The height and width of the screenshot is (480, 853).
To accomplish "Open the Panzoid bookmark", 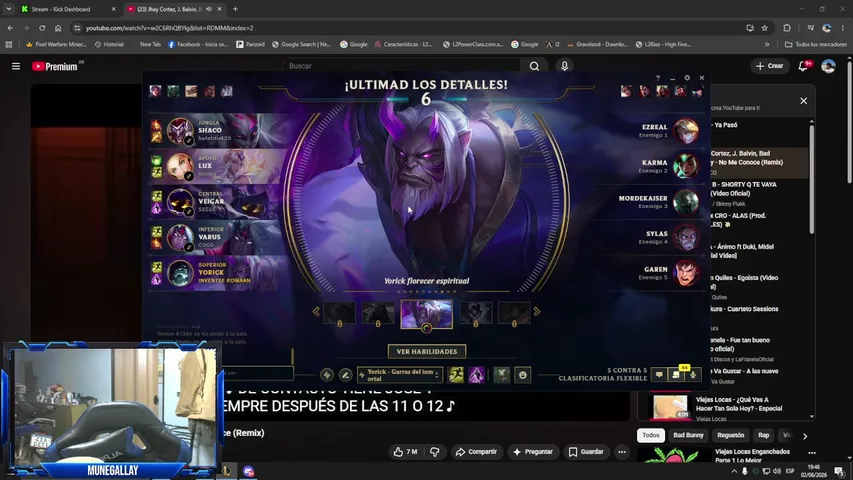I will tap(250, 45).
